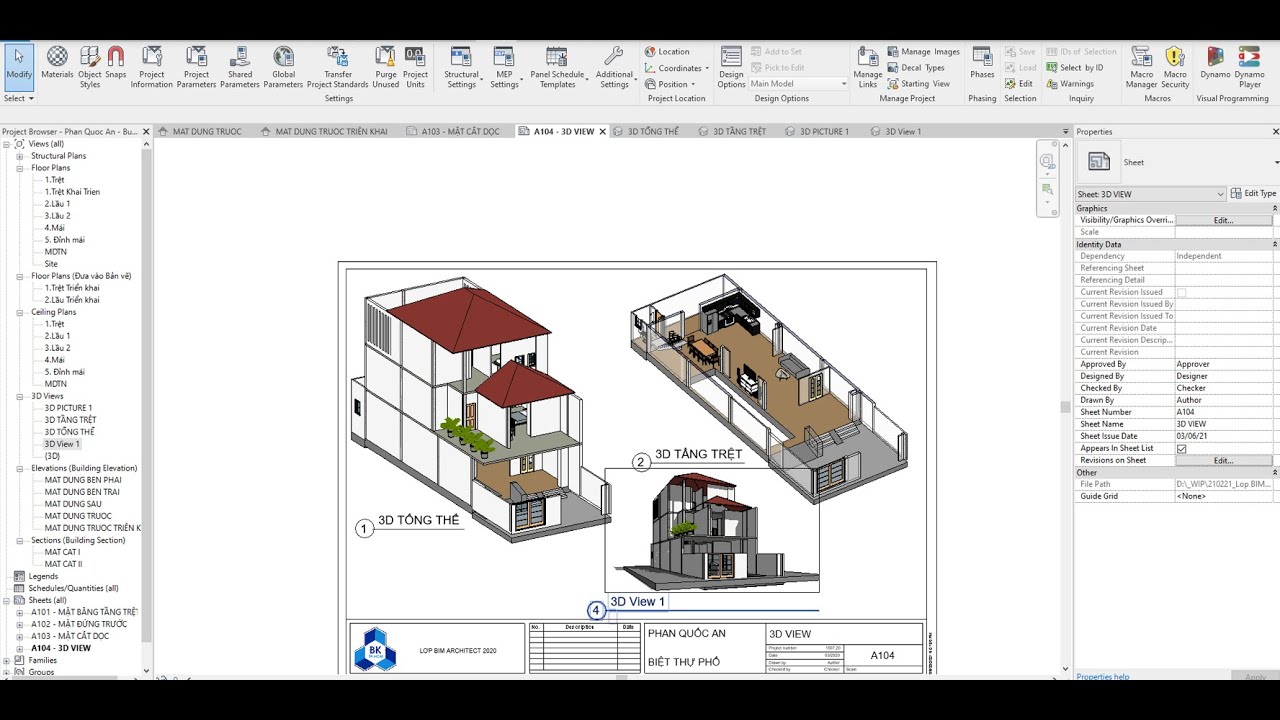Viewport: 1280px width, 720px height.
Task: Launch Dynamo Player
Action: point(1249,66)
